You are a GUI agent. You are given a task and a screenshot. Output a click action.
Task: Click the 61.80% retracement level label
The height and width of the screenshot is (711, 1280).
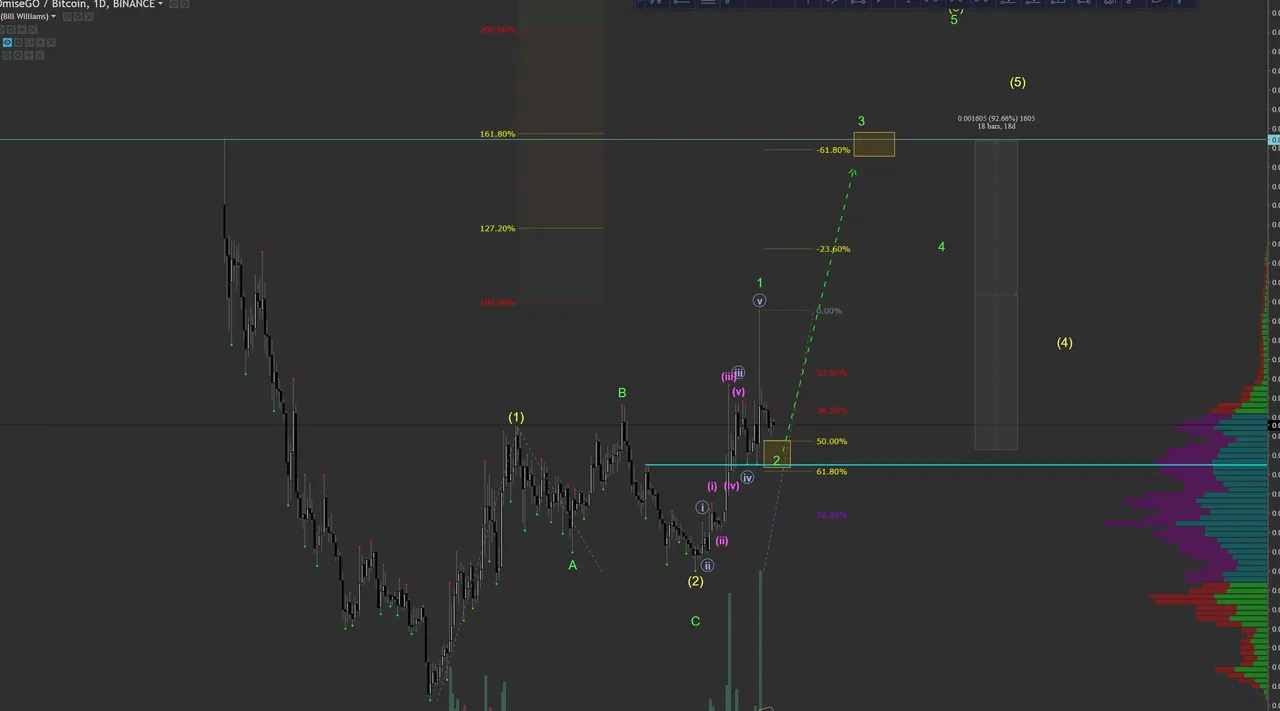pyautogui.click(x=832, y=471)
